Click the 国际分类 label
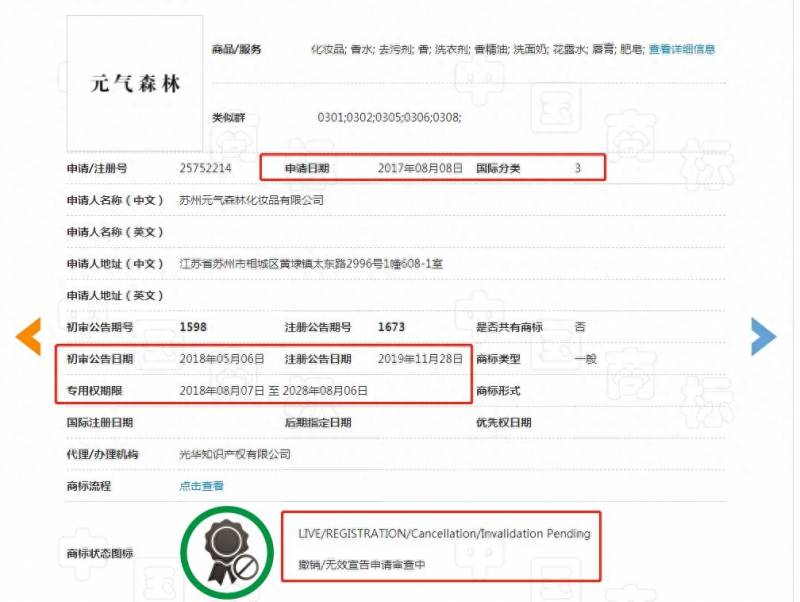 pos(498,168)
